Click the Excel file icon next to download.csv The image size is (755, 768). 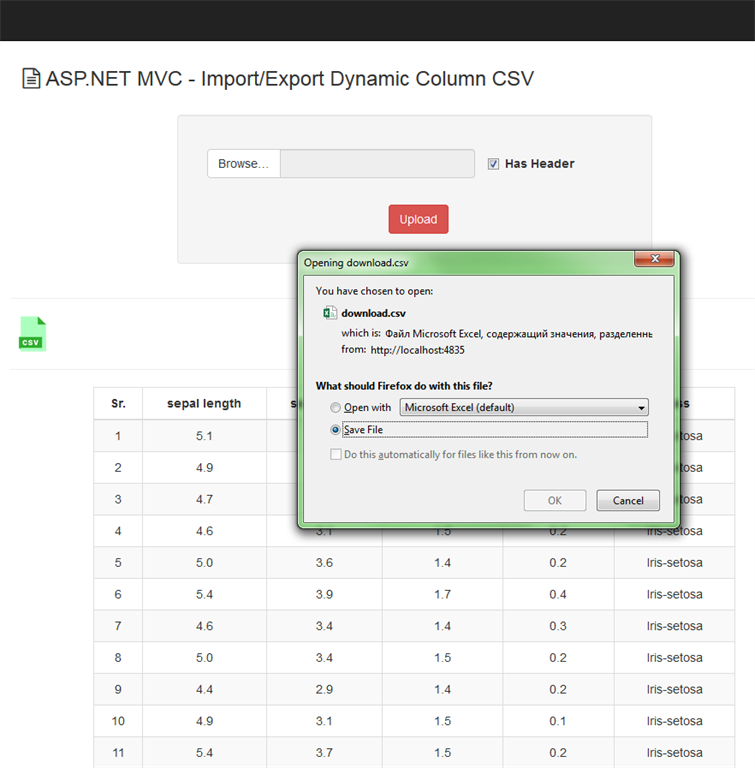330,312
